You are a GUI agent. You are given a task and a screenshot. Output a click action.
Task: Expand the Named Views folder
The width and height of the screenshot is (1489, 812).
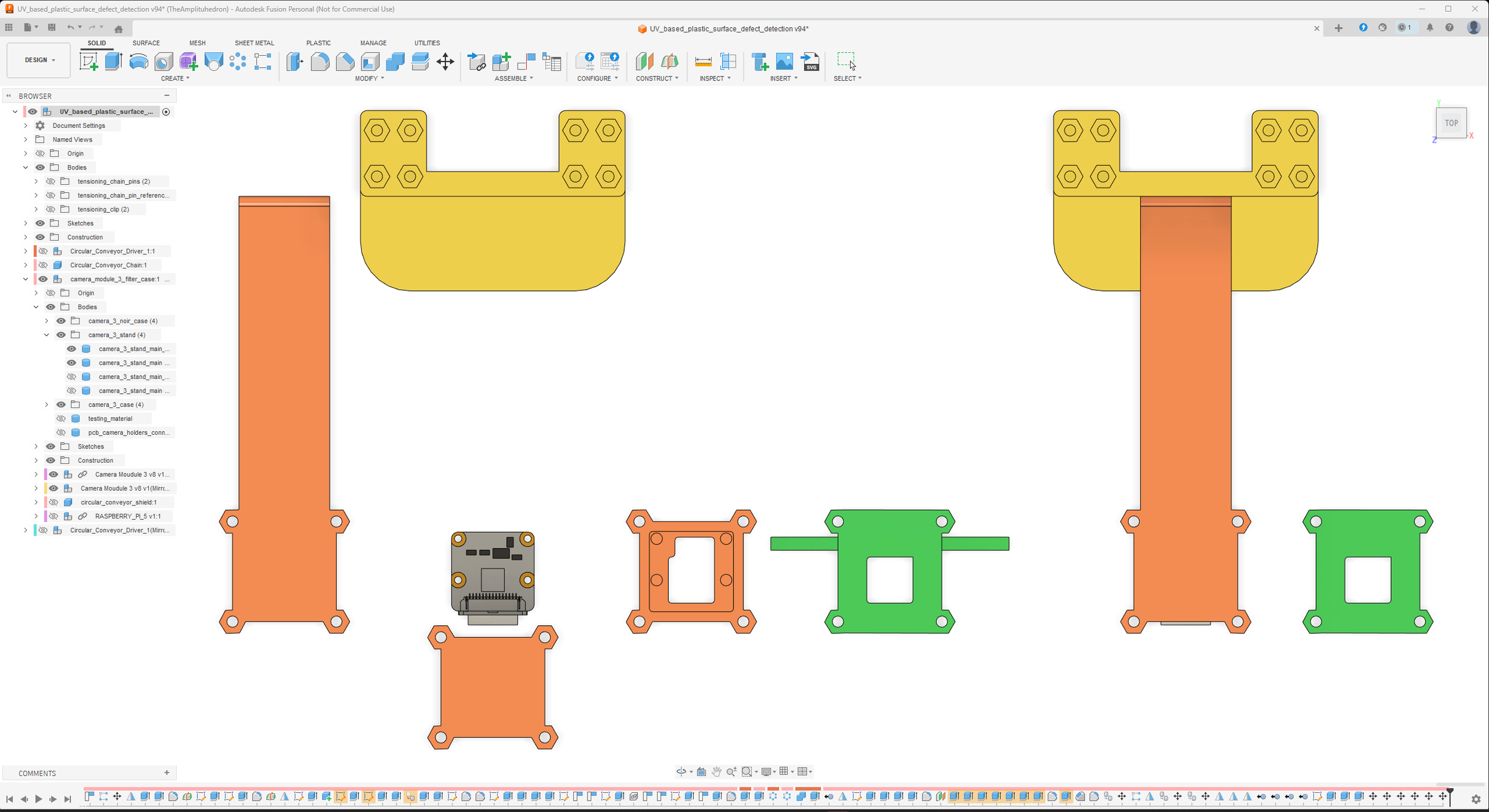25,140
